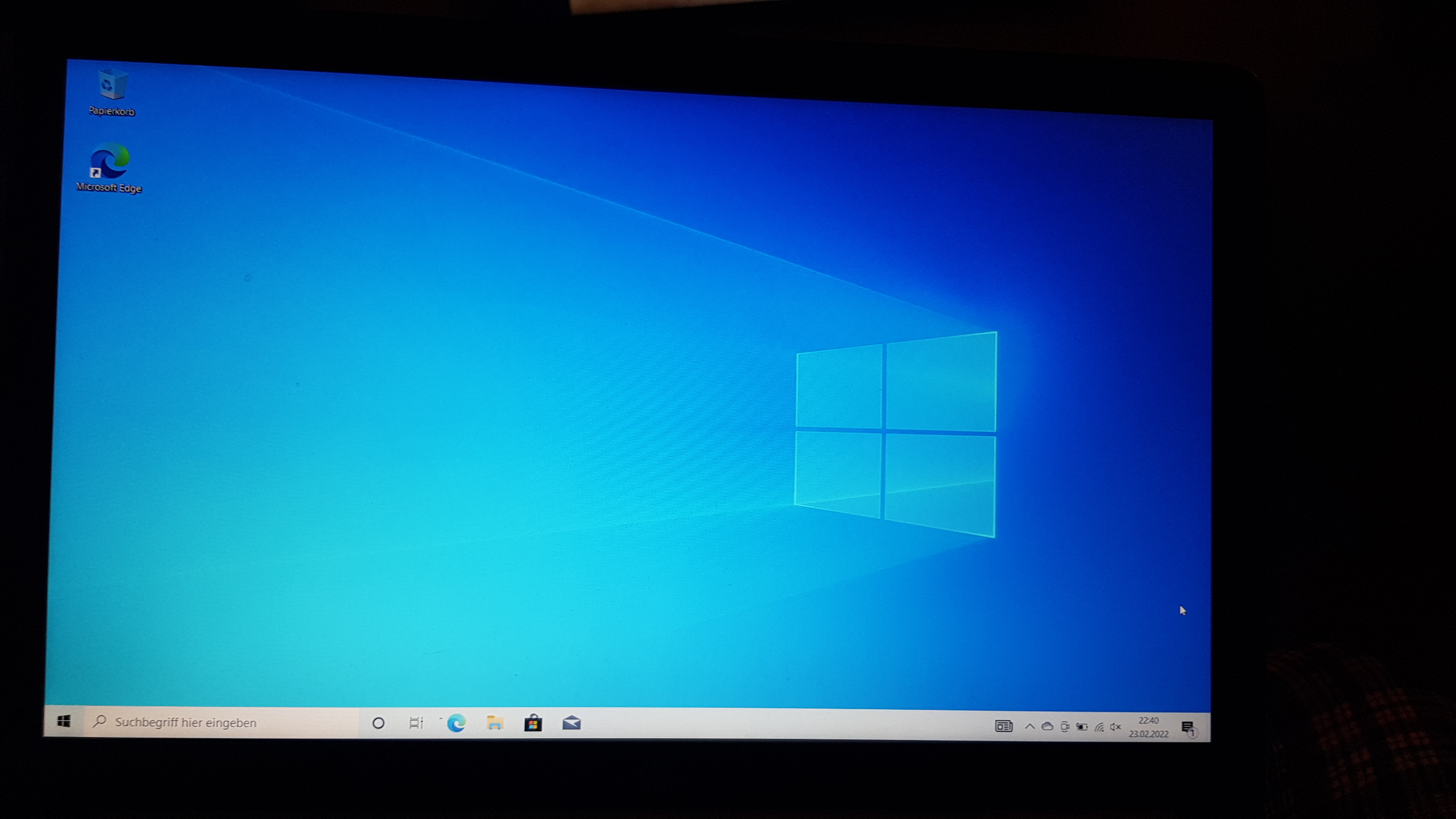The height and width of the screenshot is (819, 1456).
Task: Open the battery status flyout
Action: click(1082, 727)
